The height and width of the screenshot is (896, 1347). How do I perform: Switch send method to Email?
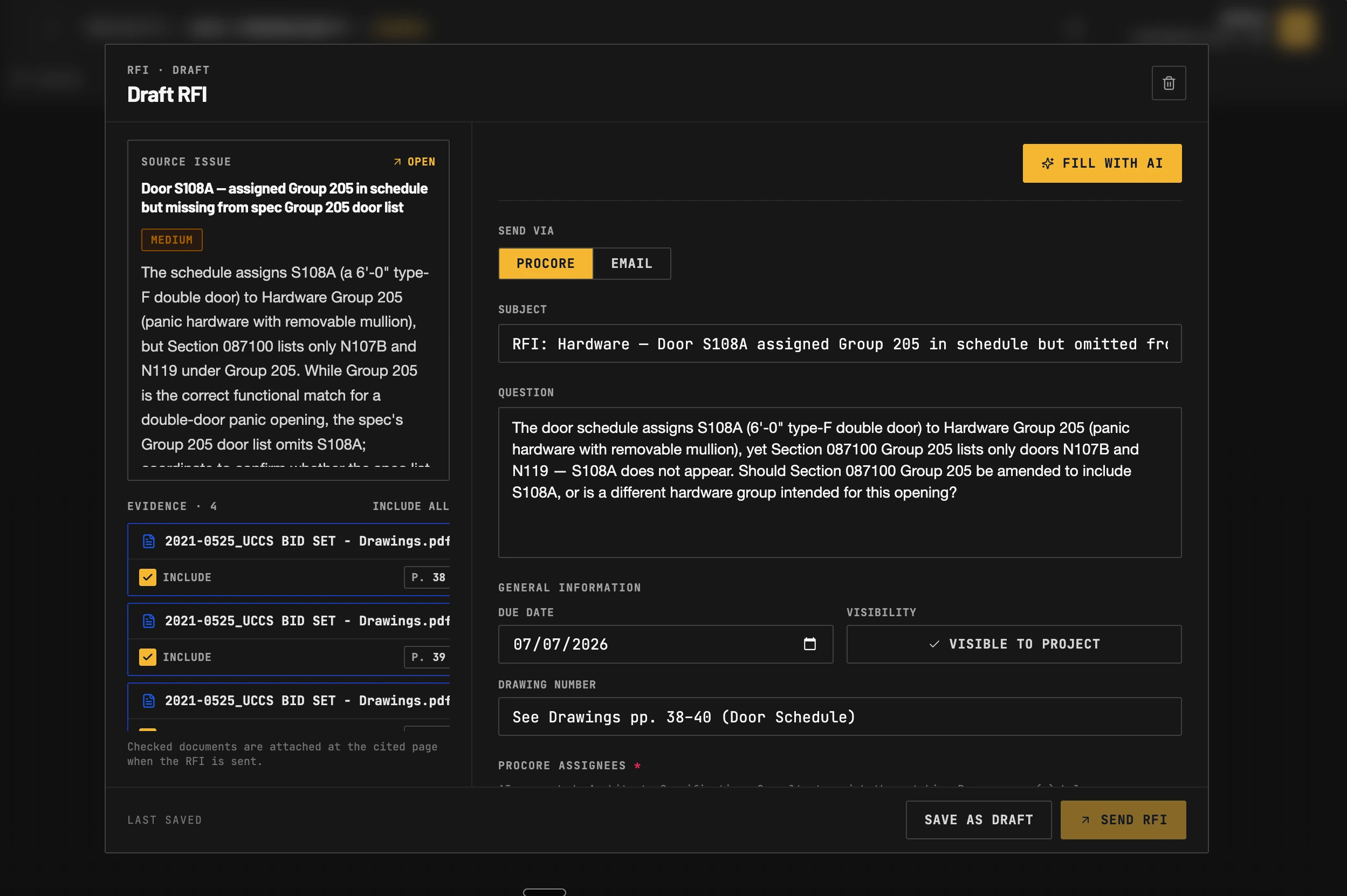click(x=631, y=264)
